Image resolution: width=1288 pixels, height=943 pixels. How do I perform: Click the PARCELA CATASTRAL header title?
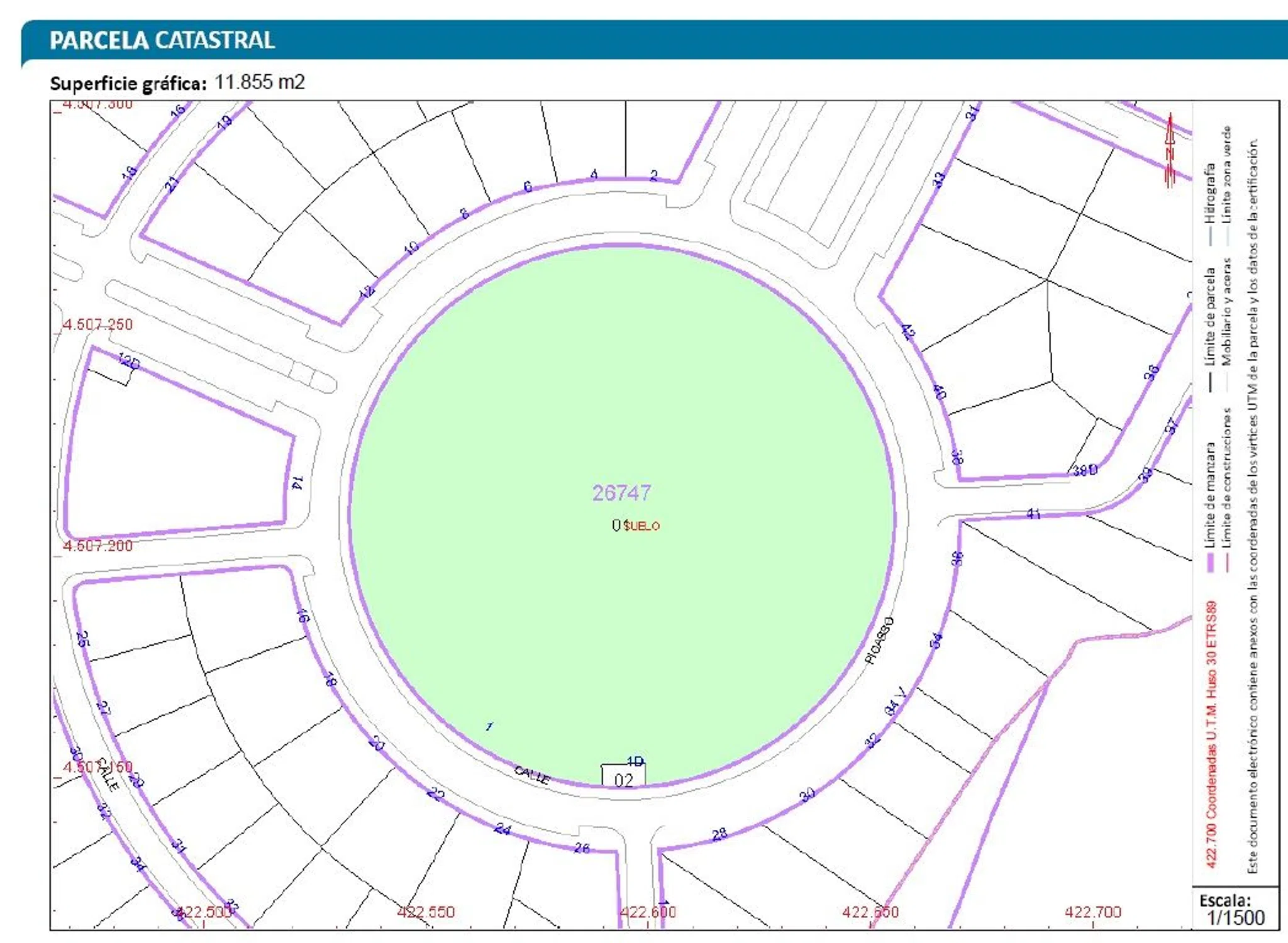coord(162,40)
